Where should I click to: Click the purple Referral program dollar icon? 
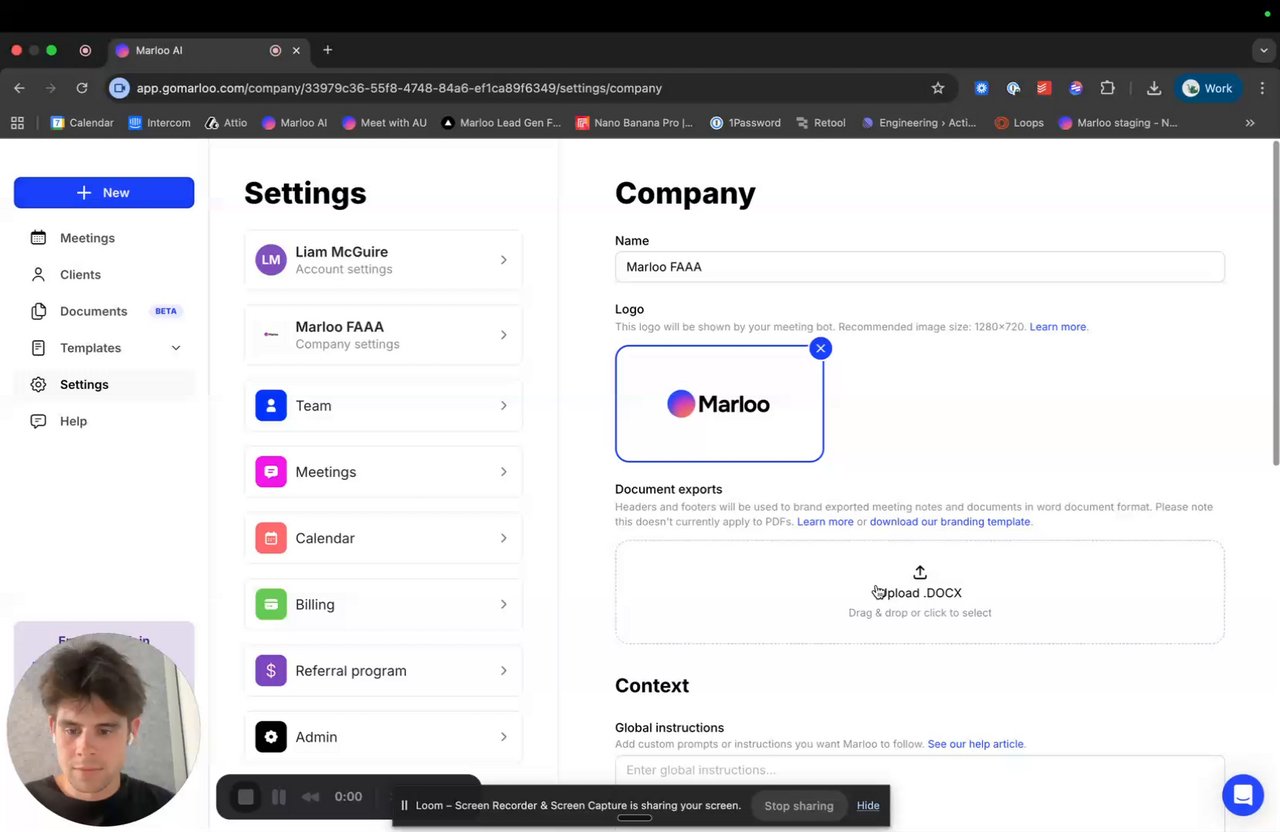pos(271,670)
